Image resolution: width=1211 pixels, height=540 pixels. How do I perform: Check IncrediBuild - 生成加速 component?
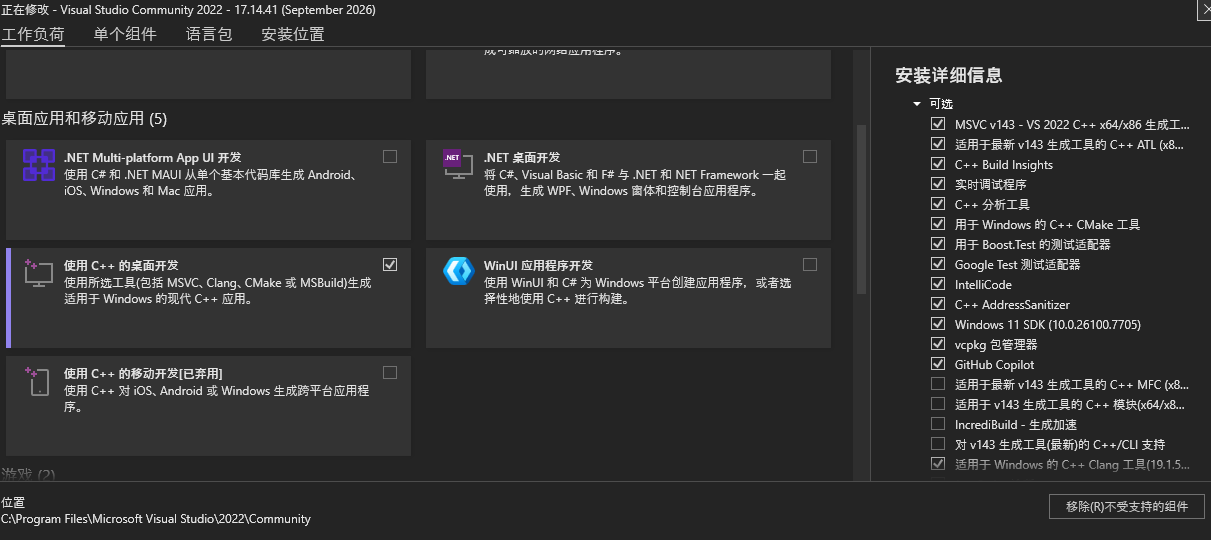tap(938, 424)
